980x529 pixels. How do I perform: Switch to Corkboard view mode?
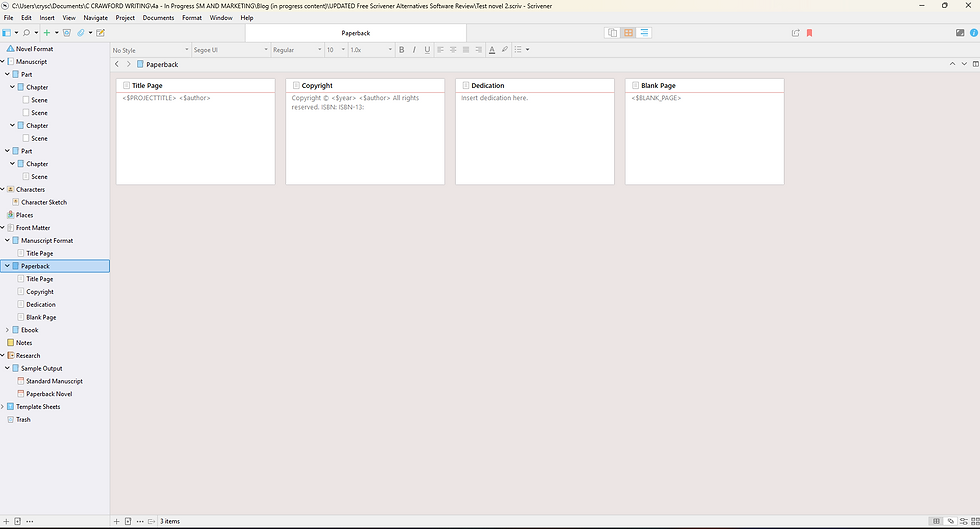coord(628,33)
